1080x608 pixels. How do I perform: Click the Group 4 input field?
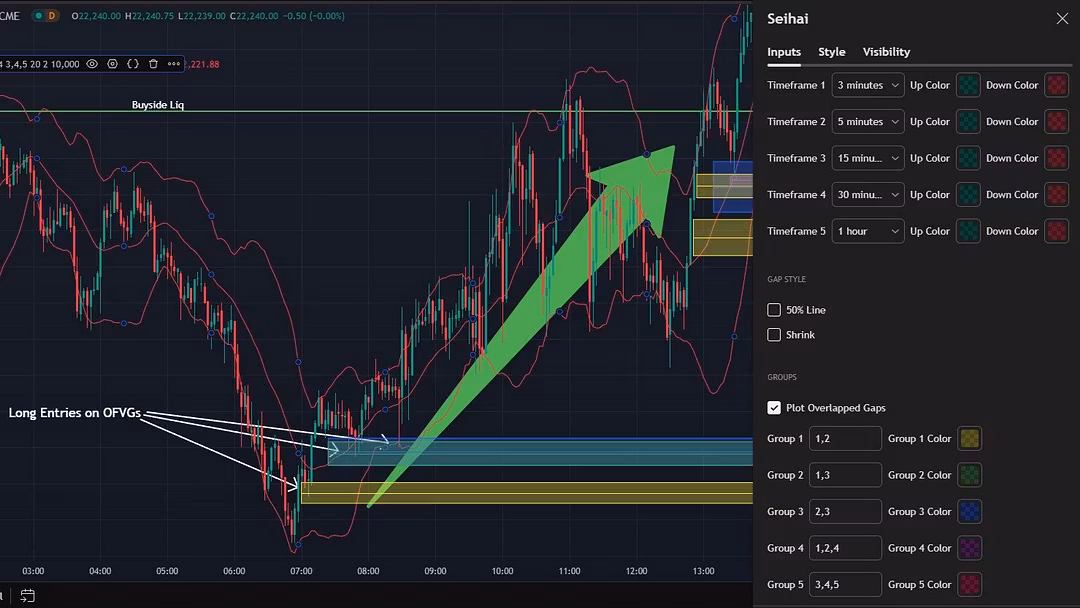[845, 548]
